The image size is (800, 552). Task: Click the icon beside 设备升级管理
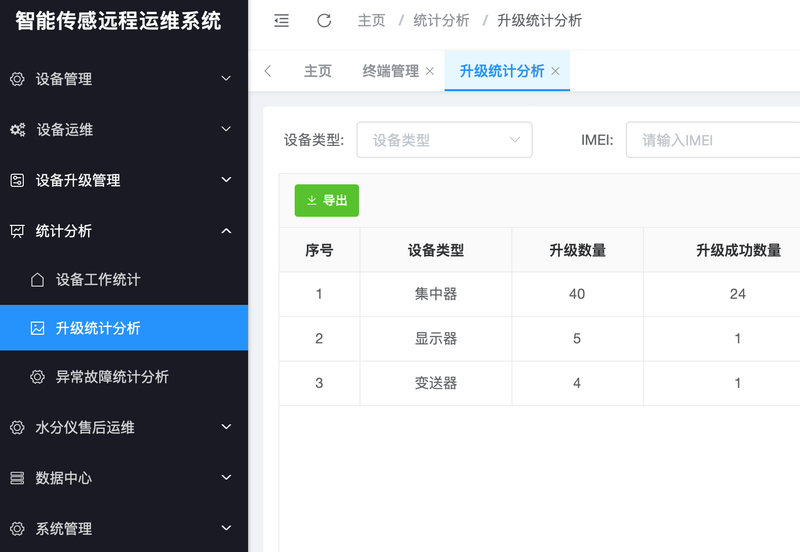[x=17, y=180]
